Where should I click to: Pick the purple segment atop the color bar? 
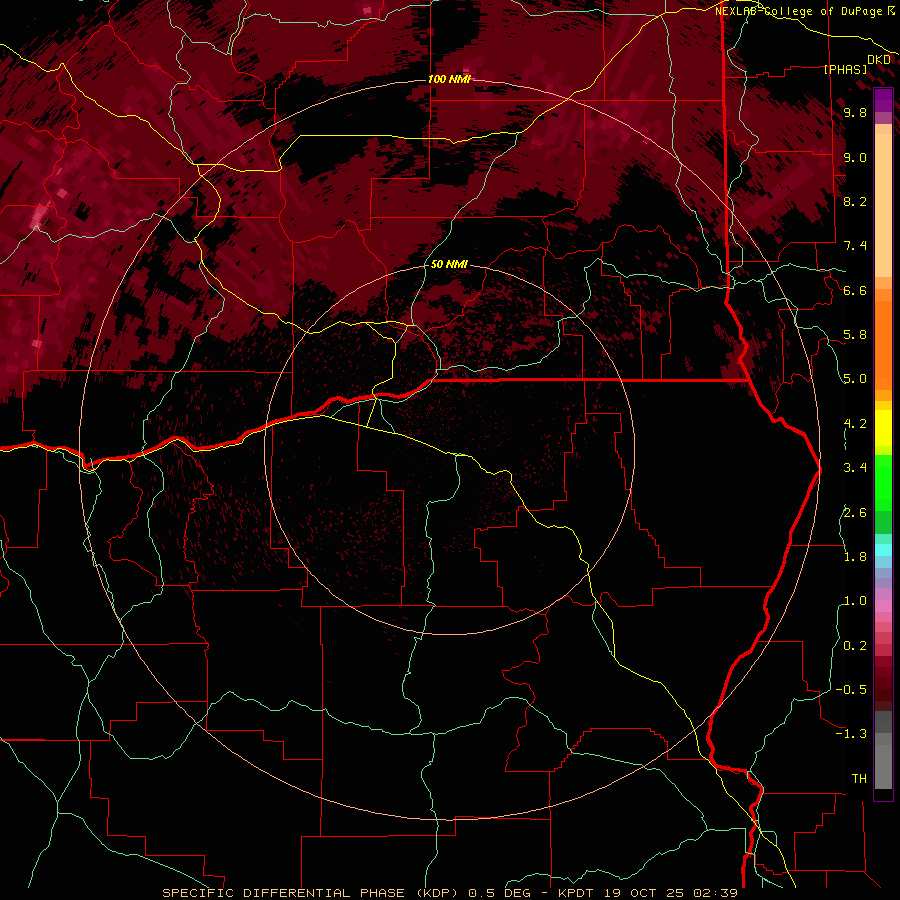[x=883, y=100]
